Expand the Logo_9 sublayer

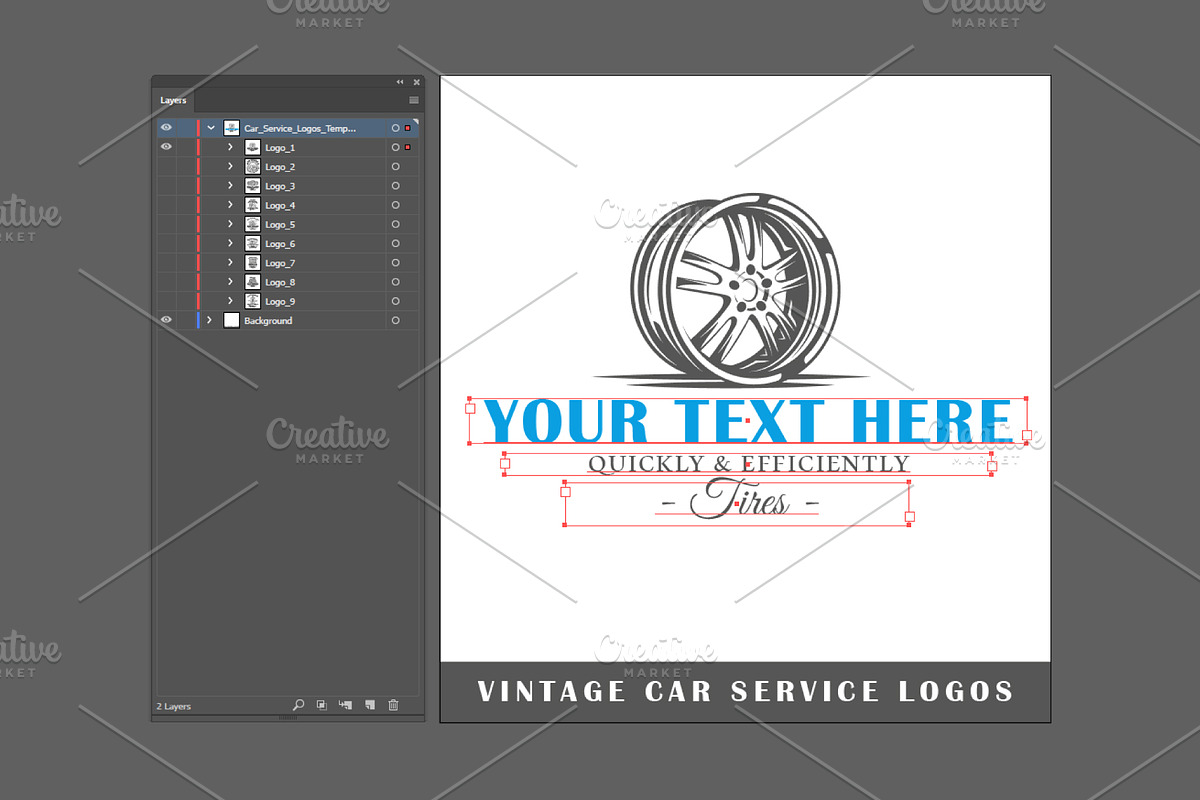coord(230,301)
